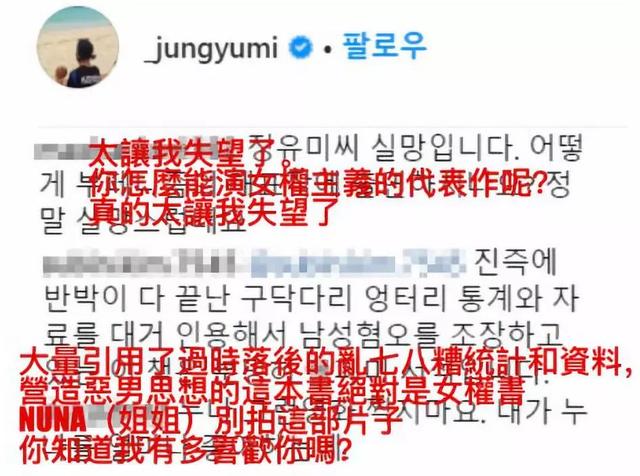Click the blurred blue mention tag
640x476 pixels.
click(357, 262)
